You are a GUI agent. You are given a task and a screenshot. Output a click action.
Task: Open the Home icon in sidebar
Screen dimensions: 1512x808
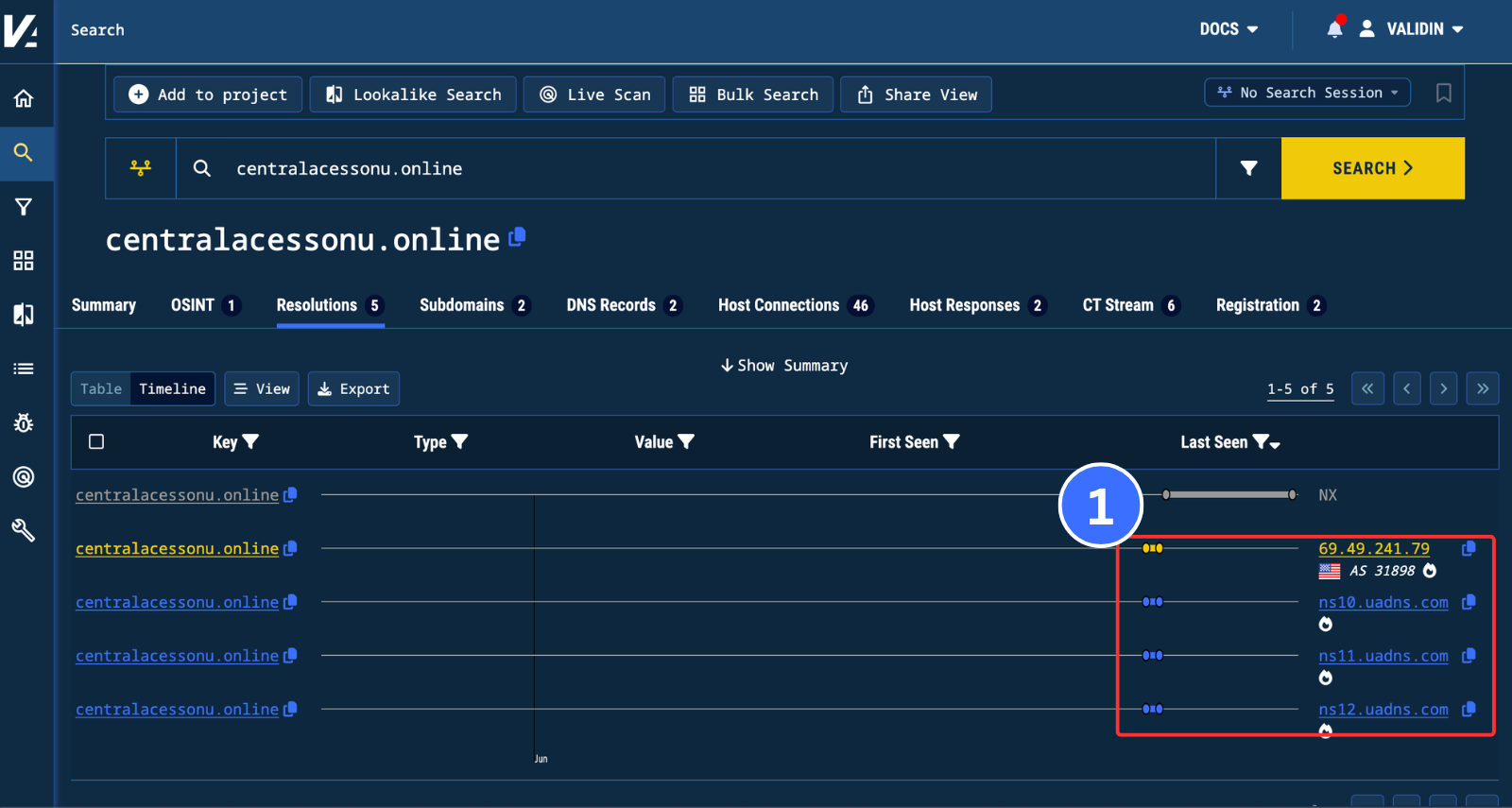24,98
